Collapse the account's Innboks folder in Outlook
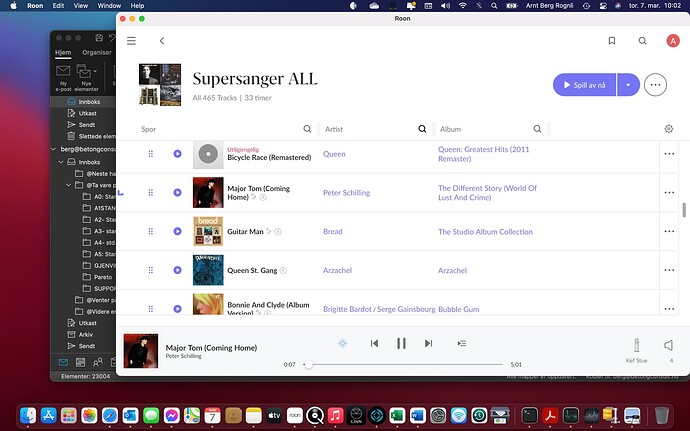The width and height of the screenshot is (690, 431). [61, 162]
